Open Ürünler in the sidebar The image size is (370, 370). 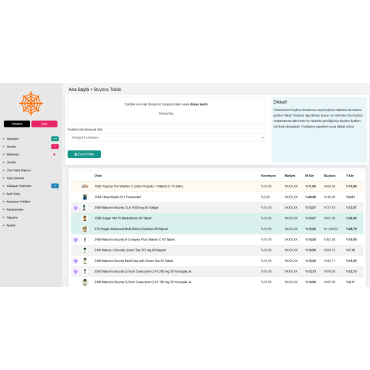pos(11,162)
